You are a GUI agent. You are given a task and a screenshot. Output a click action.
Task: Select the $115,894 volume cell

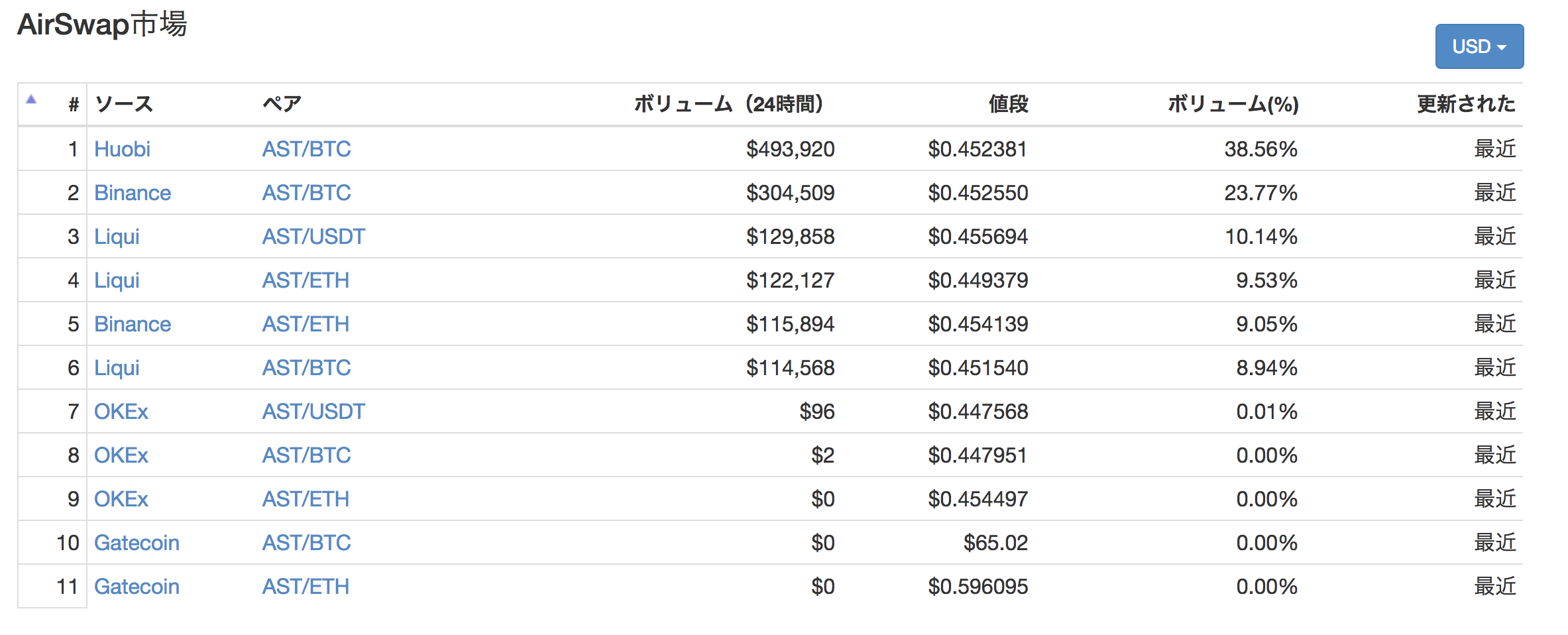pyautogui.click(x=790, y=324)
